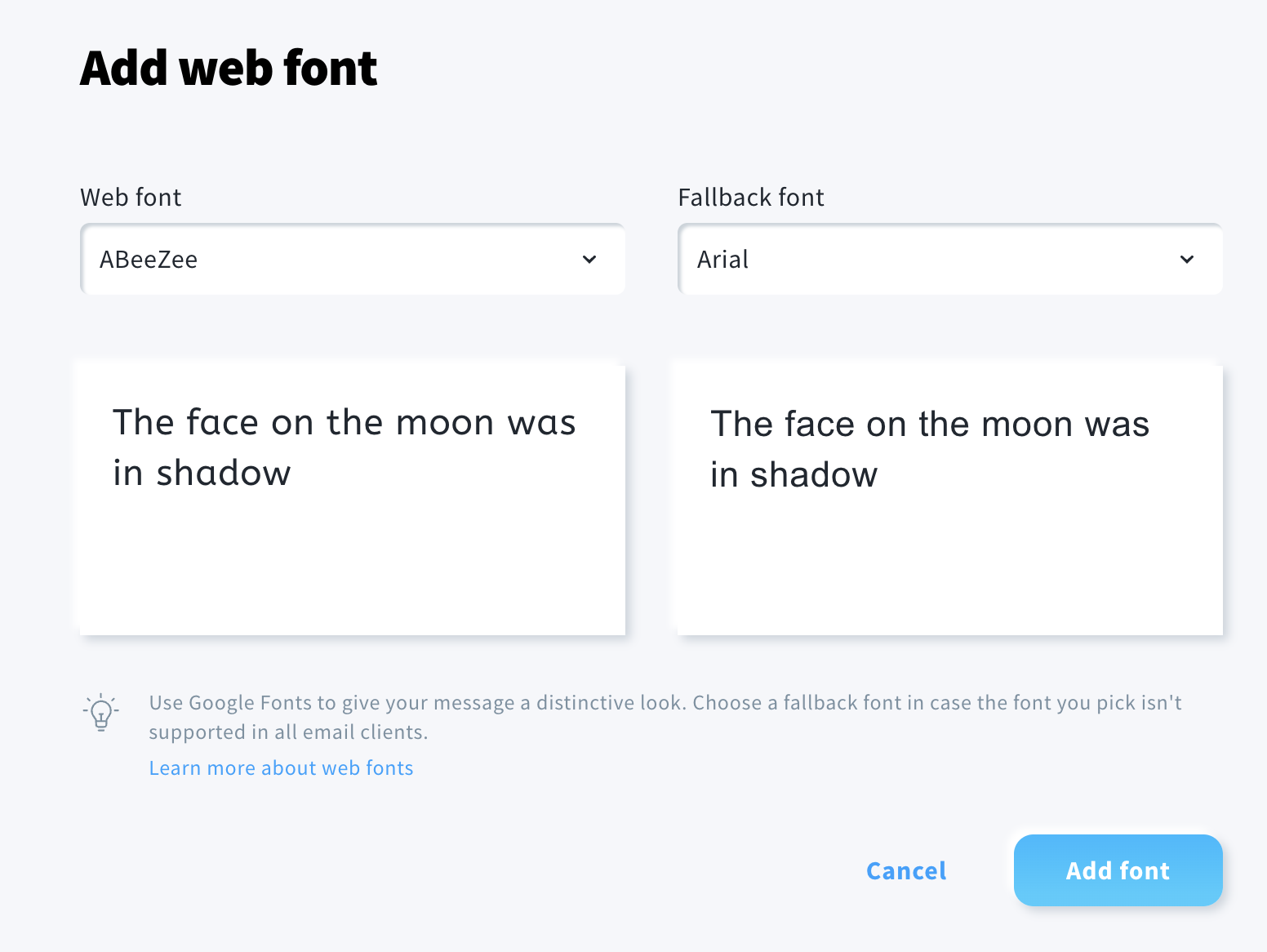Click the ABeeZee sample sentence text
This screenshot has height=952, width=1267.
(344, 447)
